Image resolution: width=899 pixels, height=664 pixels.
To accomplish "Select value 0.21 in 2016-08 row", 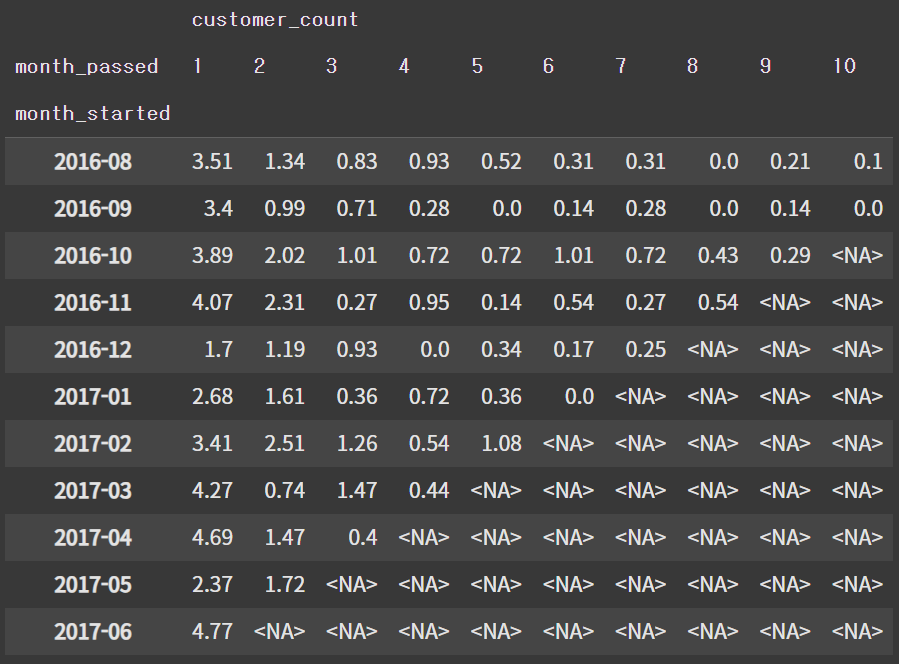I will click(790, 162).
